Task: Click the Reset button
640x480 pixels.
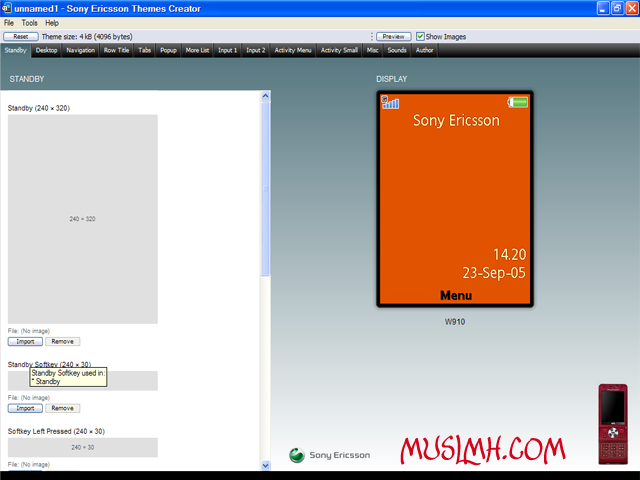Action: click(x=21, y=36)
